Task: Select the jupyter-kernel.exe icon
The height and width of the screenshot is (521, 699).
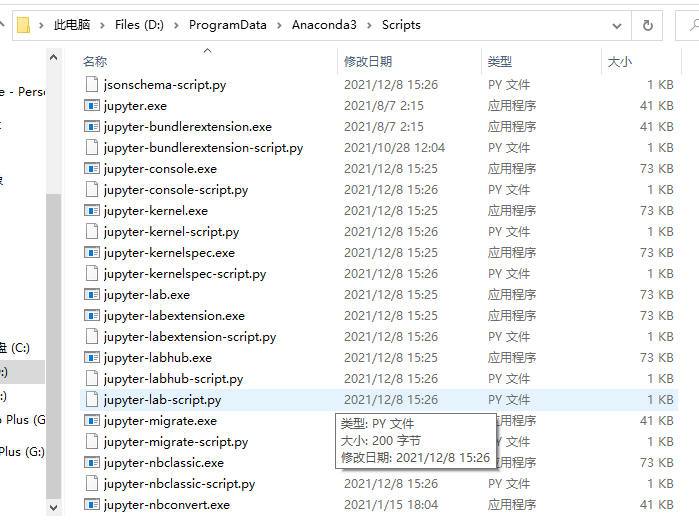Action: (92, 210)
